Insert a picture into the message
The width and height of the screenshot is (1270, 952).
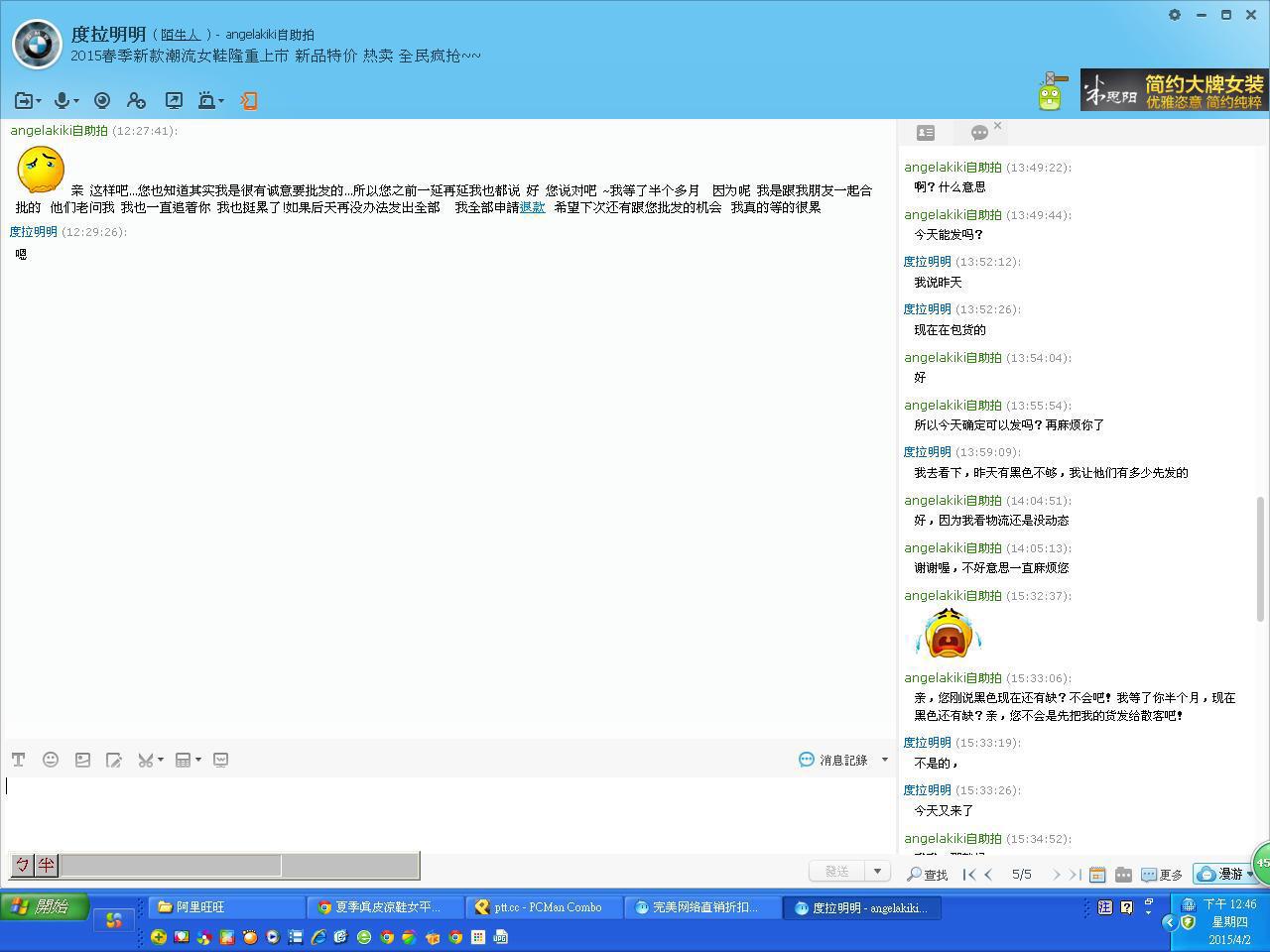pos(82,760)
